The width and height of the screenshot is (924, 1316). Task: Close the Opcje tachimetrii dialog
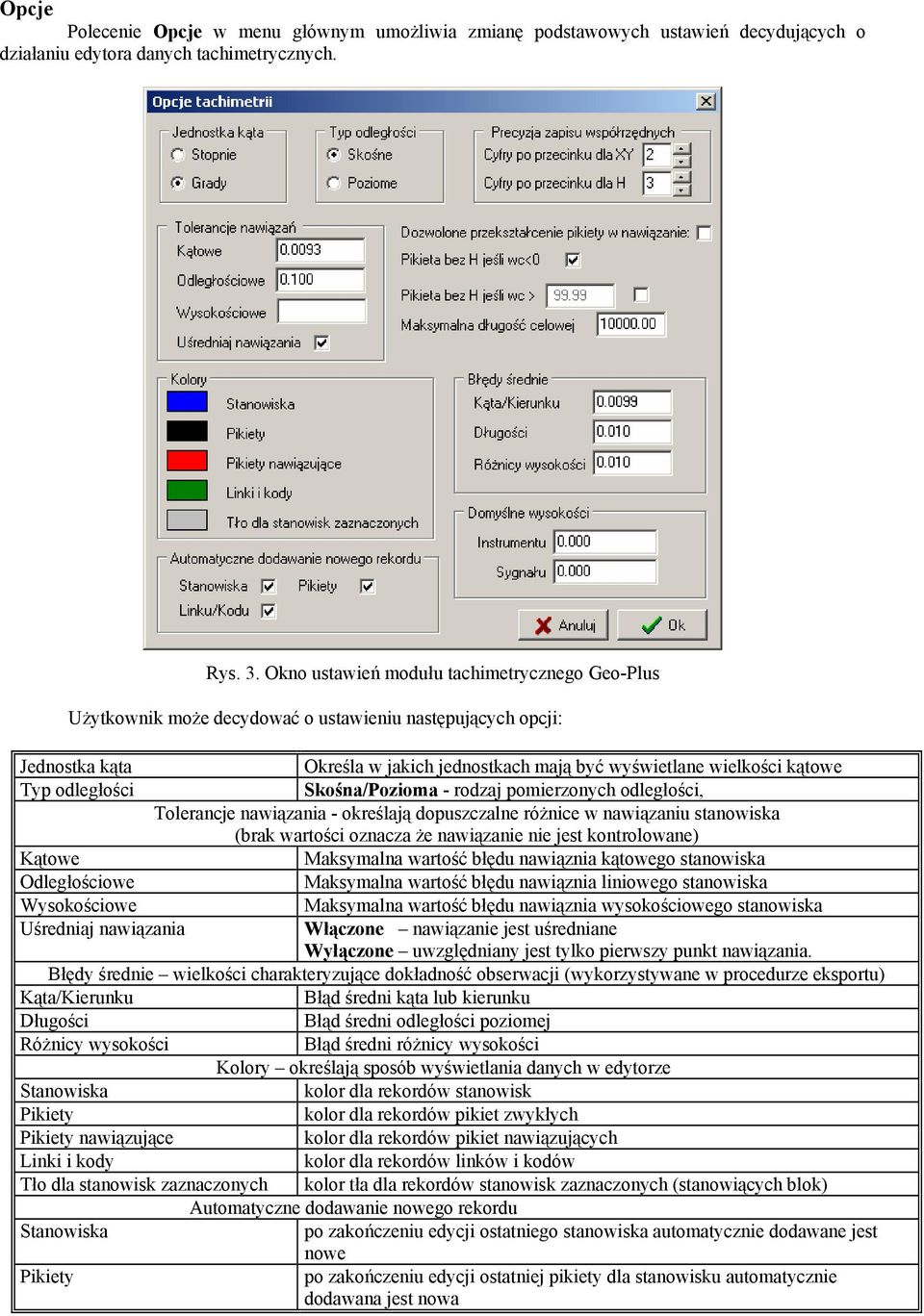706,101
